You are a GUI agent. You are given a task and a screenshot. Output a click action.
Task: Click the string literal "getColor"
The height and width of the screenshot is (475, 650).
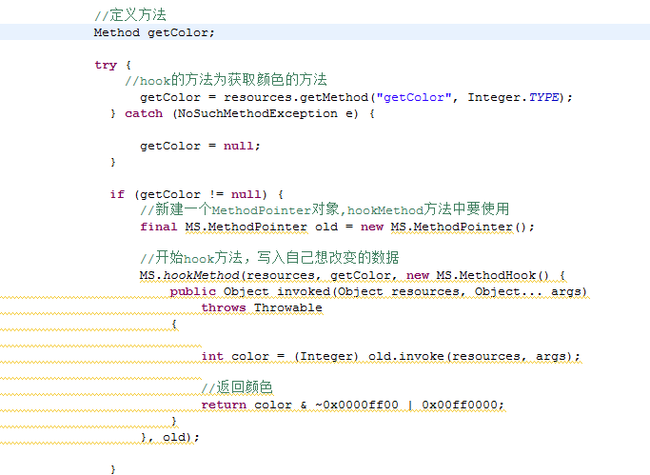click(x=414, y=97)
